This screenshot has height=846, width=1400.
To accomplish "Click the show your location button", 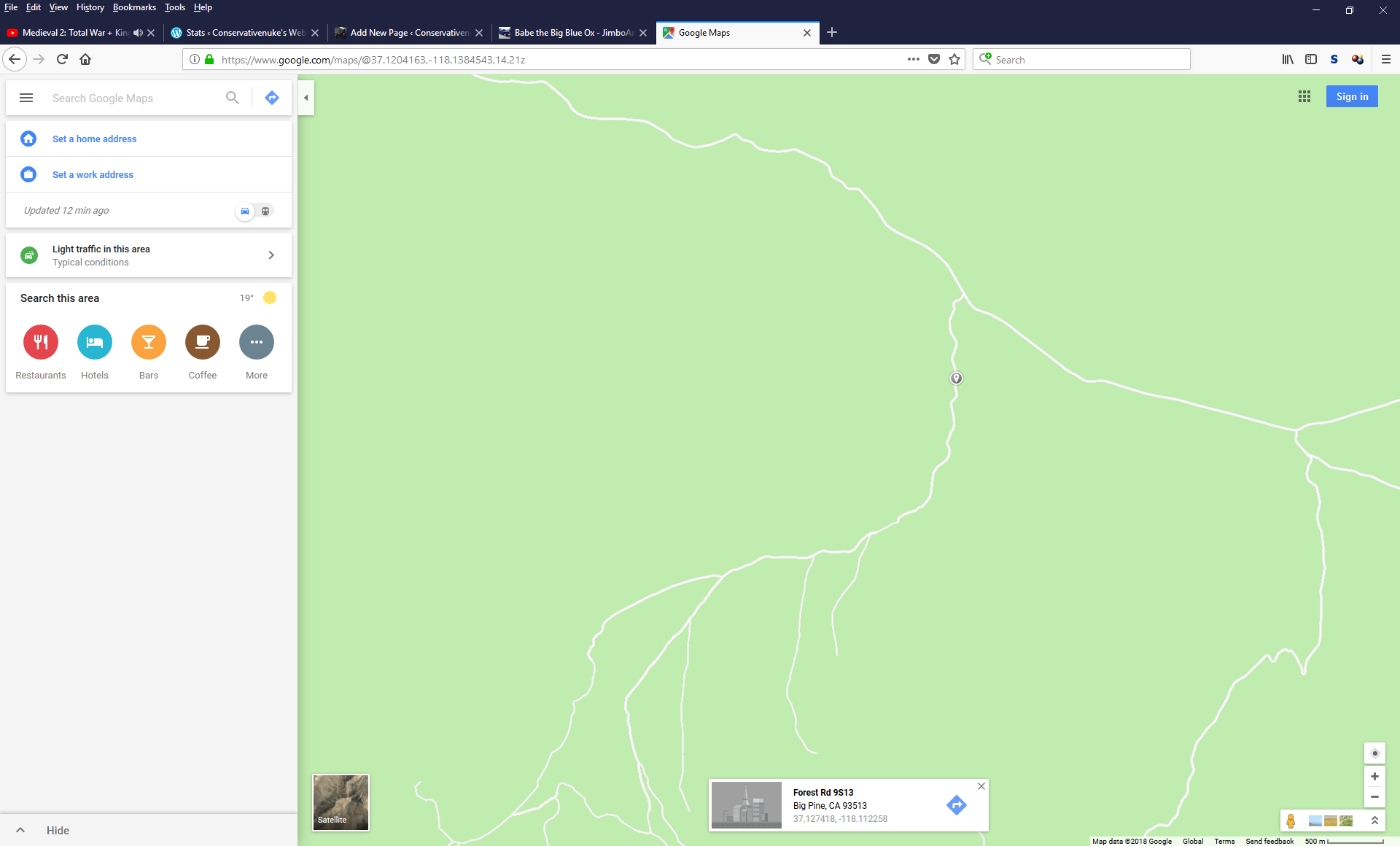I will pyautogui.click(x=1374, y=753).
